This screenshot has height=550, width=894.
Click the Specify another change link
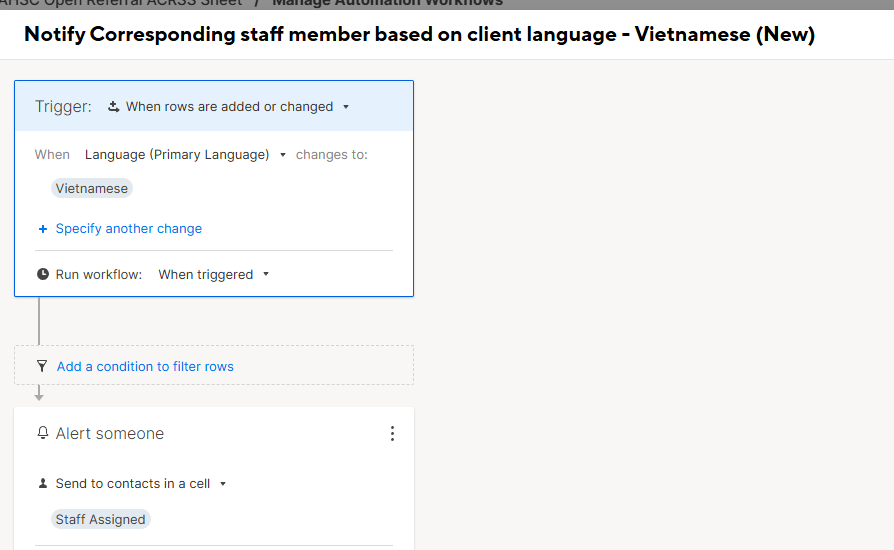[129, 229]
